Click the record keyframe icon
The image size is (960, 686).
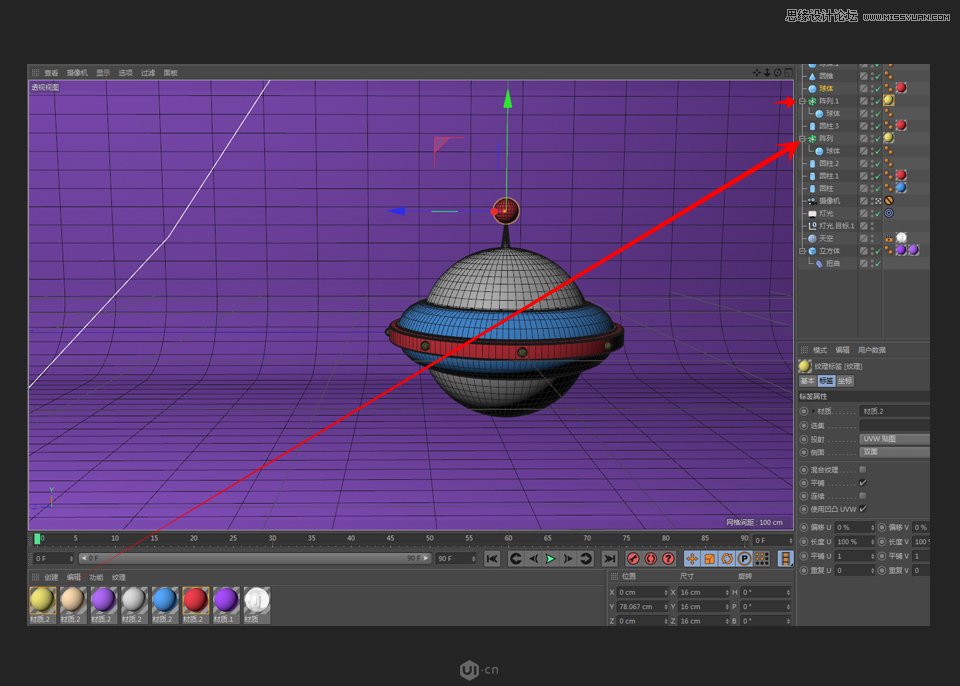pyautogui.click(x=631, y=558)
